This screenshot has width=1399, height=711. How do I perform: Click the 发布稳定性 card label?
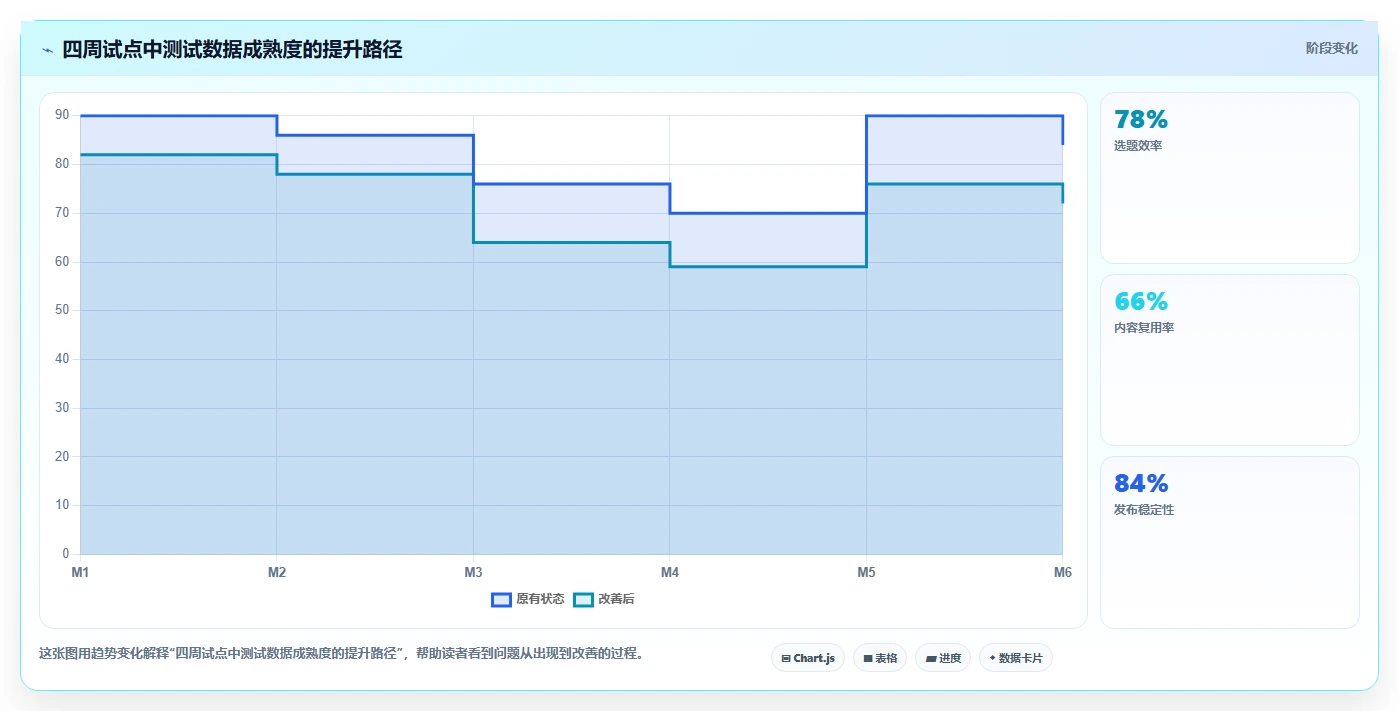(1144, 510)
